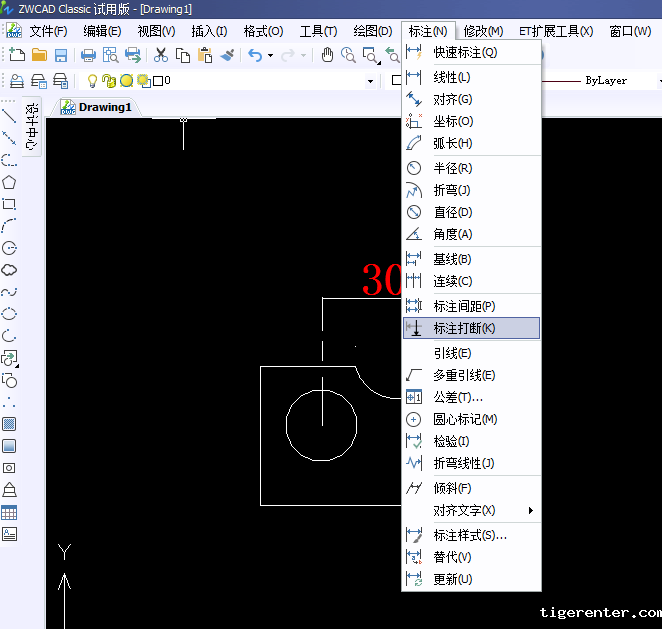This screenshot has height=629, width=662.
Task: Select the Spline draw tool
Action: [9, 292]
